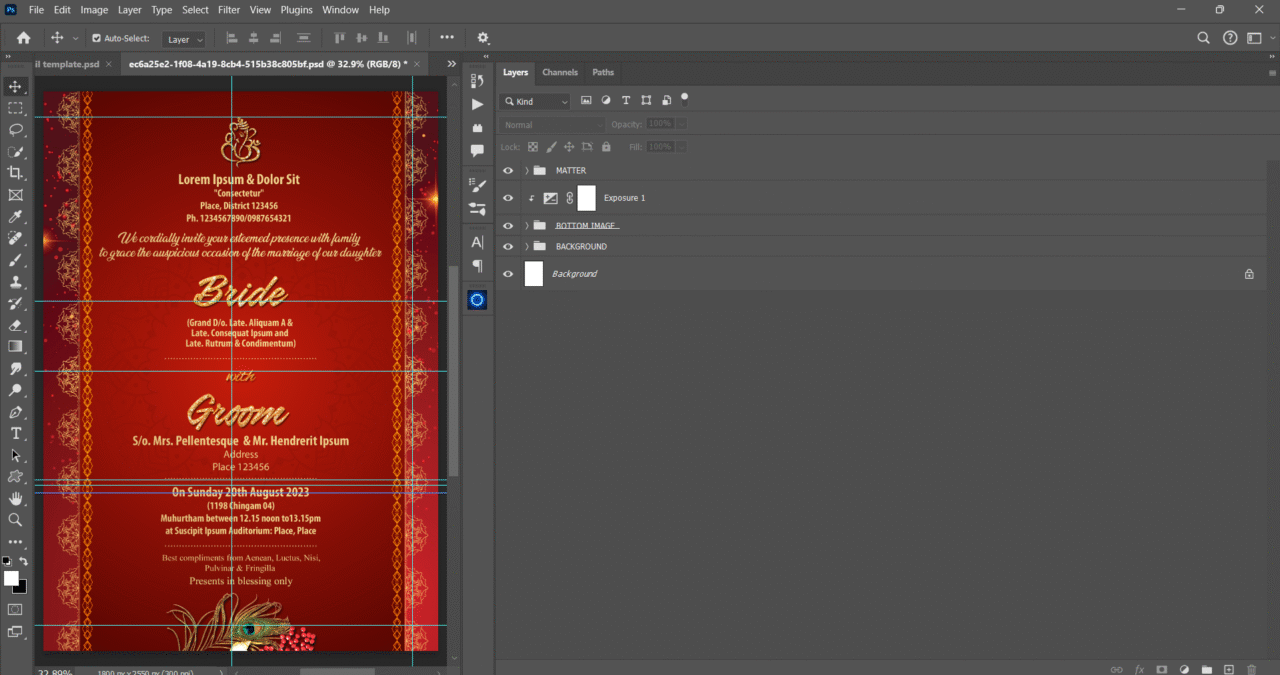Open the Add adjustment layer menu
This screenshot has height=675, width=1280.
1184,669
